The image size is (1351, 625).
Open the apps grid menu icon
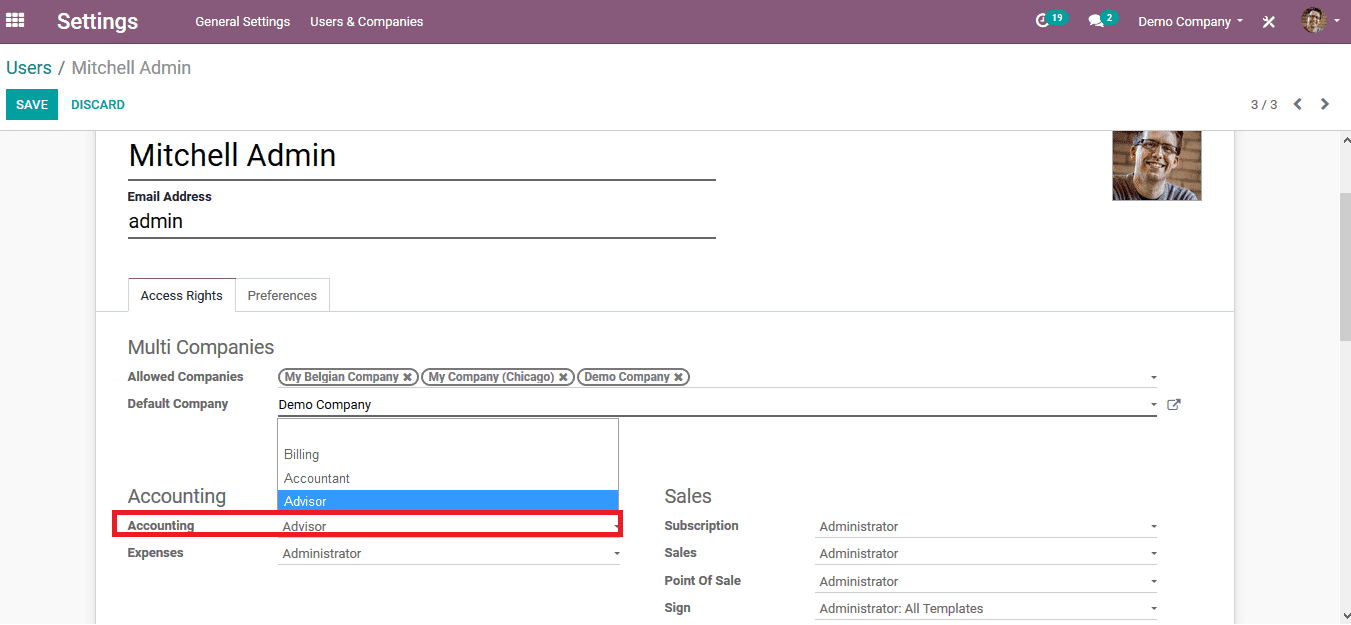(15, 20)
